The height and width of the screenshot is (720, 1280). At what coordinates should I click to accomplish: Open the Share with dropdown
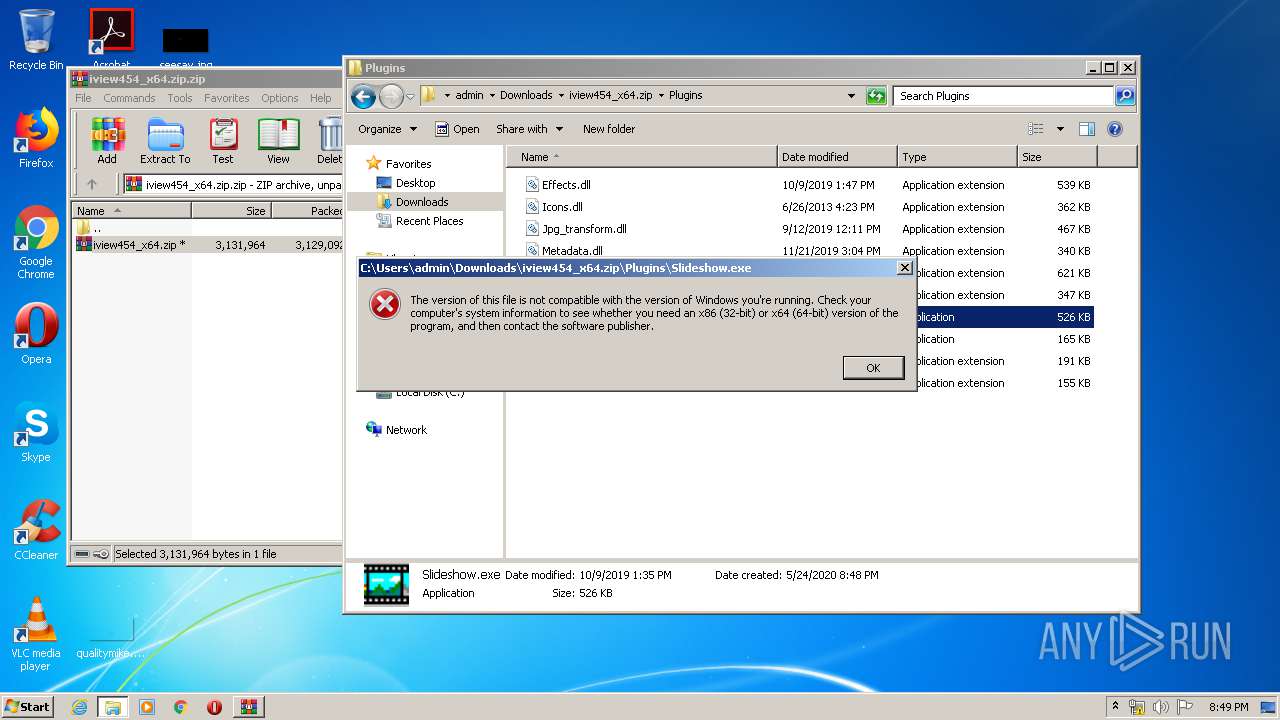[530, 129]
